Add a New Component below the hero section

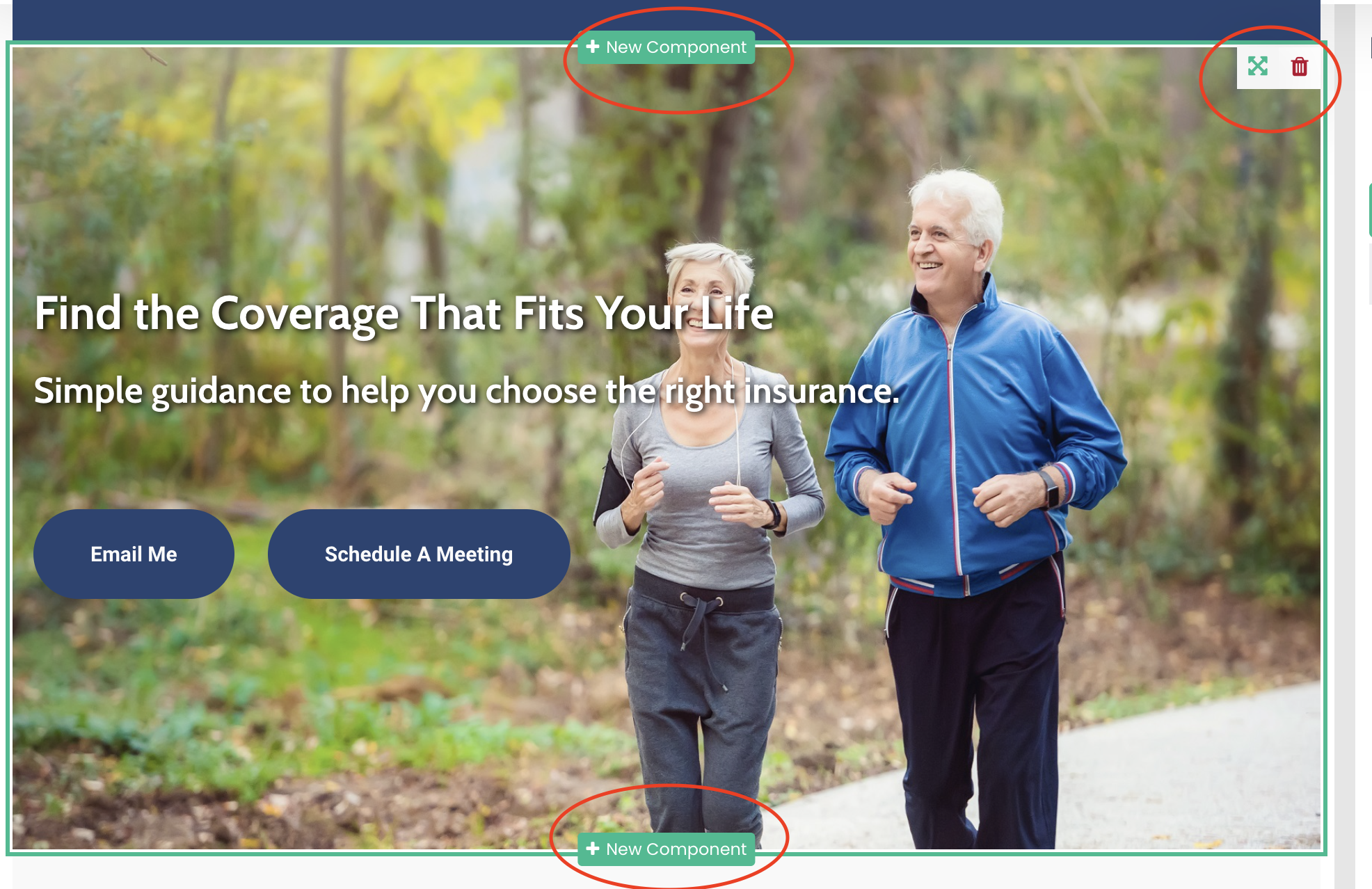[667, 849]
